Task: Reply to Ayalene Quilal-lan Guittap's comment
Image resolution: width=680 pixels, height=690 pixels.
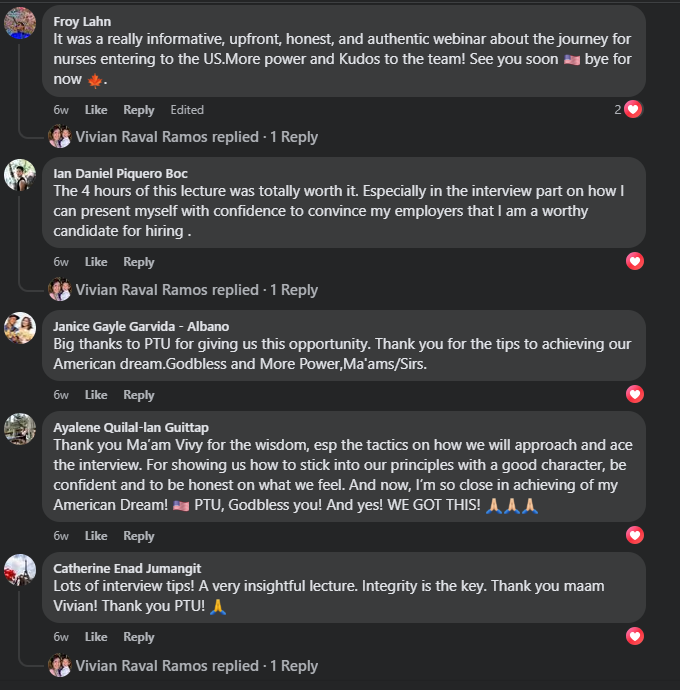Action: pos(139,537)
